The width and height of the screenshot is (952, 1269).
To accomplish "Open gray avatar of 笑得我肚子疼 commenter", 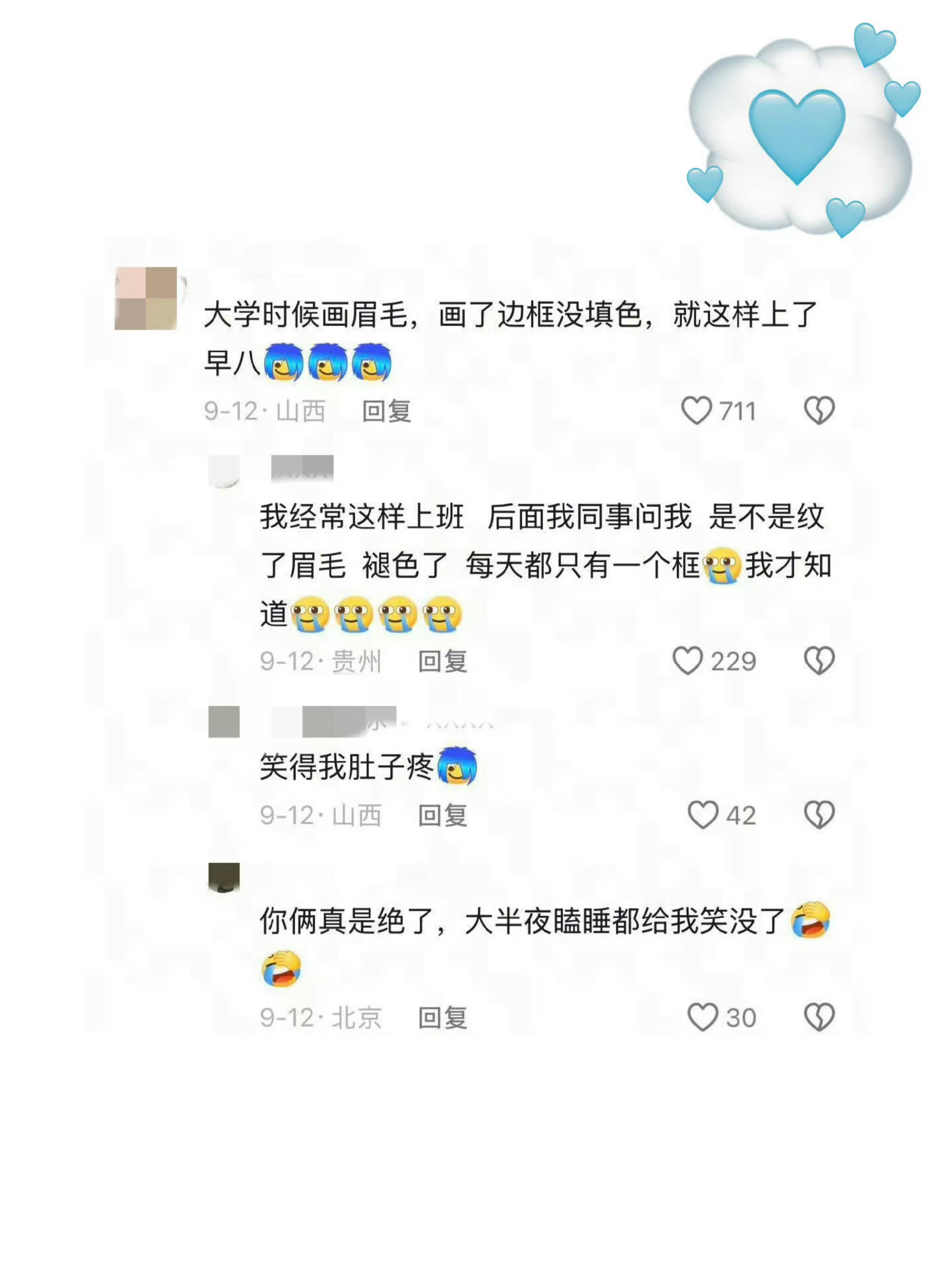I will tap(224, 722).
